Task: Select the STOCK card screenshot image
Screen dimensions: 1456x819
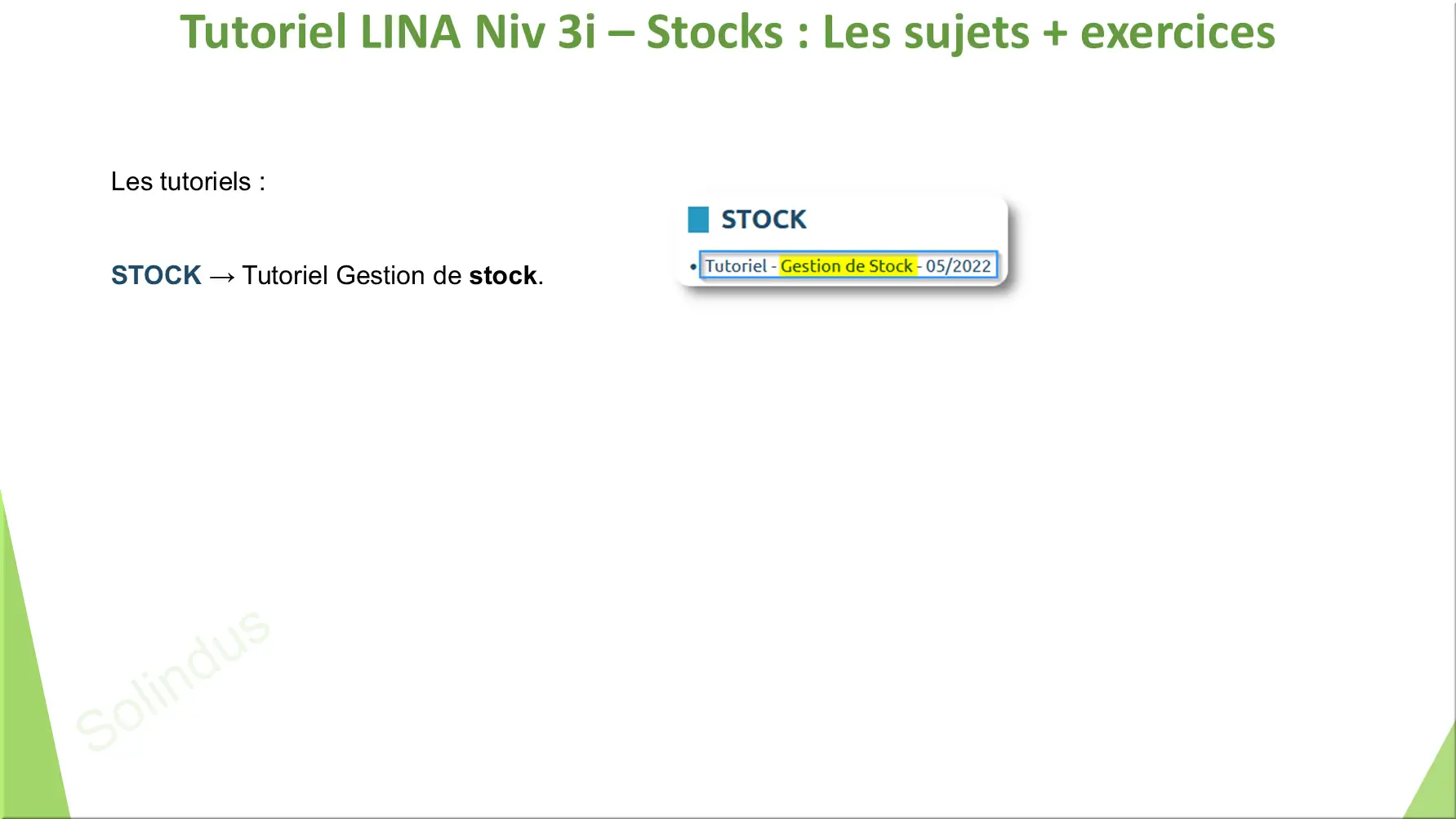Action: pos(844,241)
